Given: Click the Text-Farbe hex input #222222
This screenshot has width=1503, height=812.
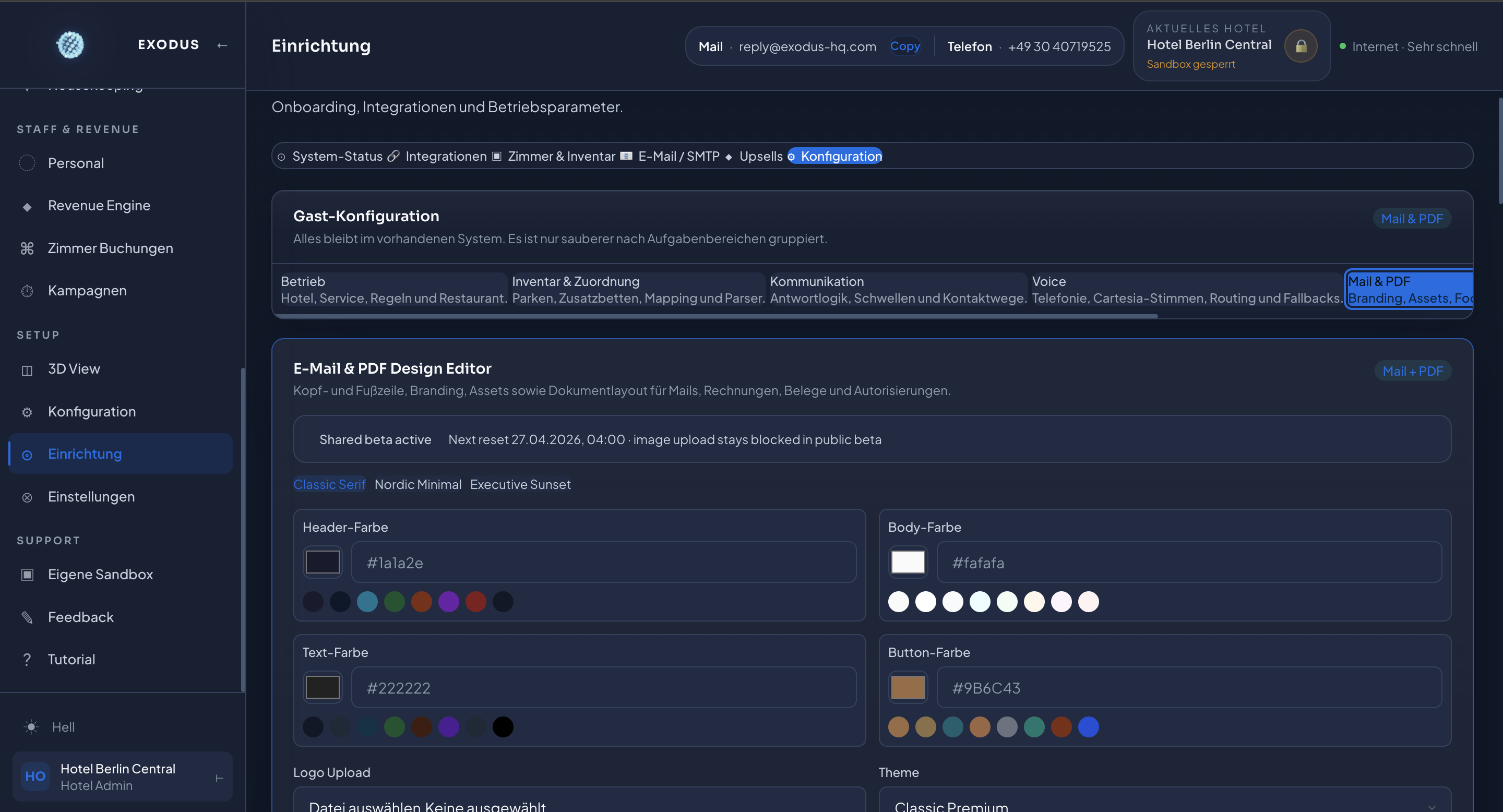Looking at the screenshot, I should [604, 687].
